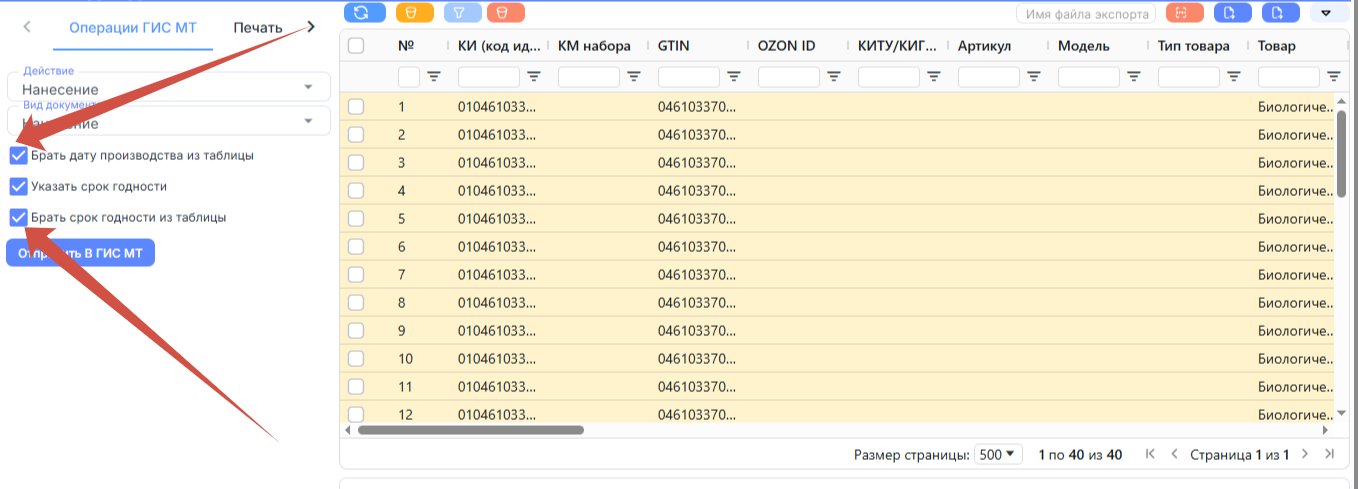Toggle the 'Указать срок годности' checkbox

pos(18,186)
